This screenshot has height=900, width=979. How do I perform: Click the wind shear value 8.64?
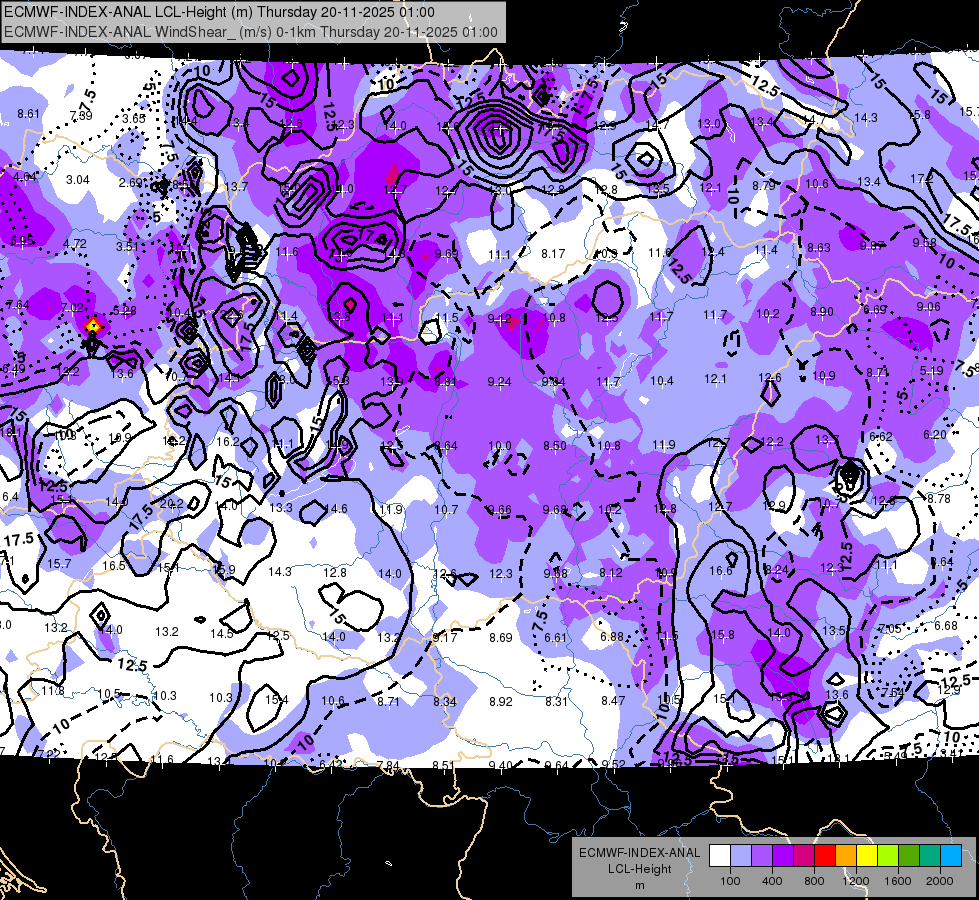446,446
